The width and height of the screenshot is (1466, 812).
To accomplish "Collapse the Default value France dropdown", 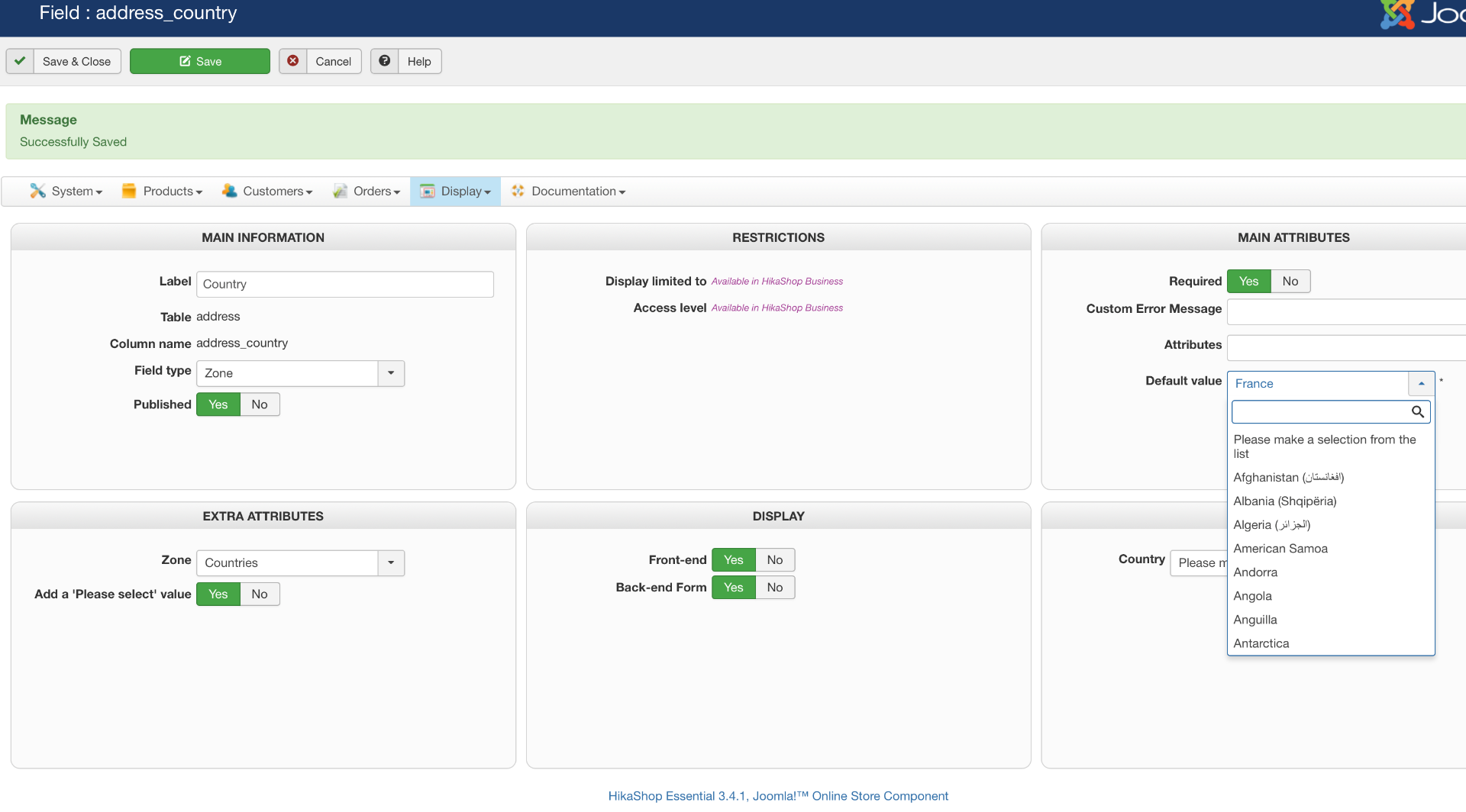I will point(1331,384).
